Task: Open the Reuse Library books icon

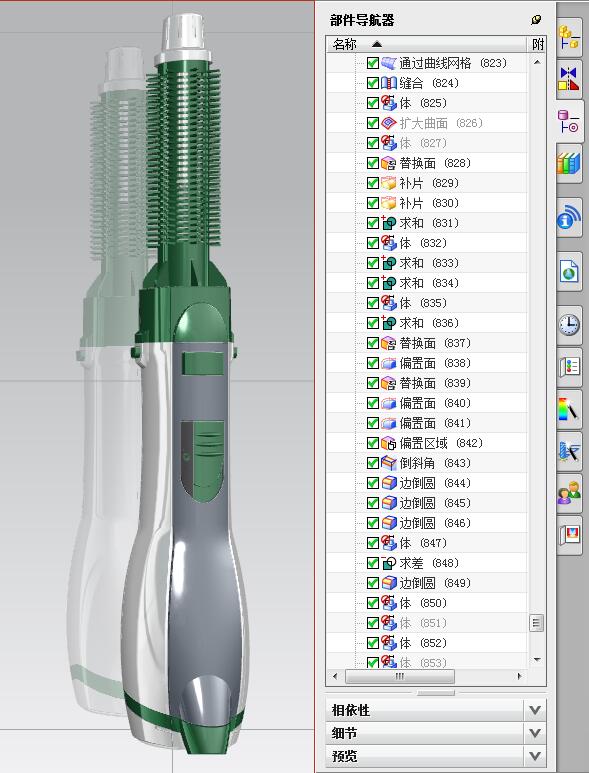Action: (569, 164)
